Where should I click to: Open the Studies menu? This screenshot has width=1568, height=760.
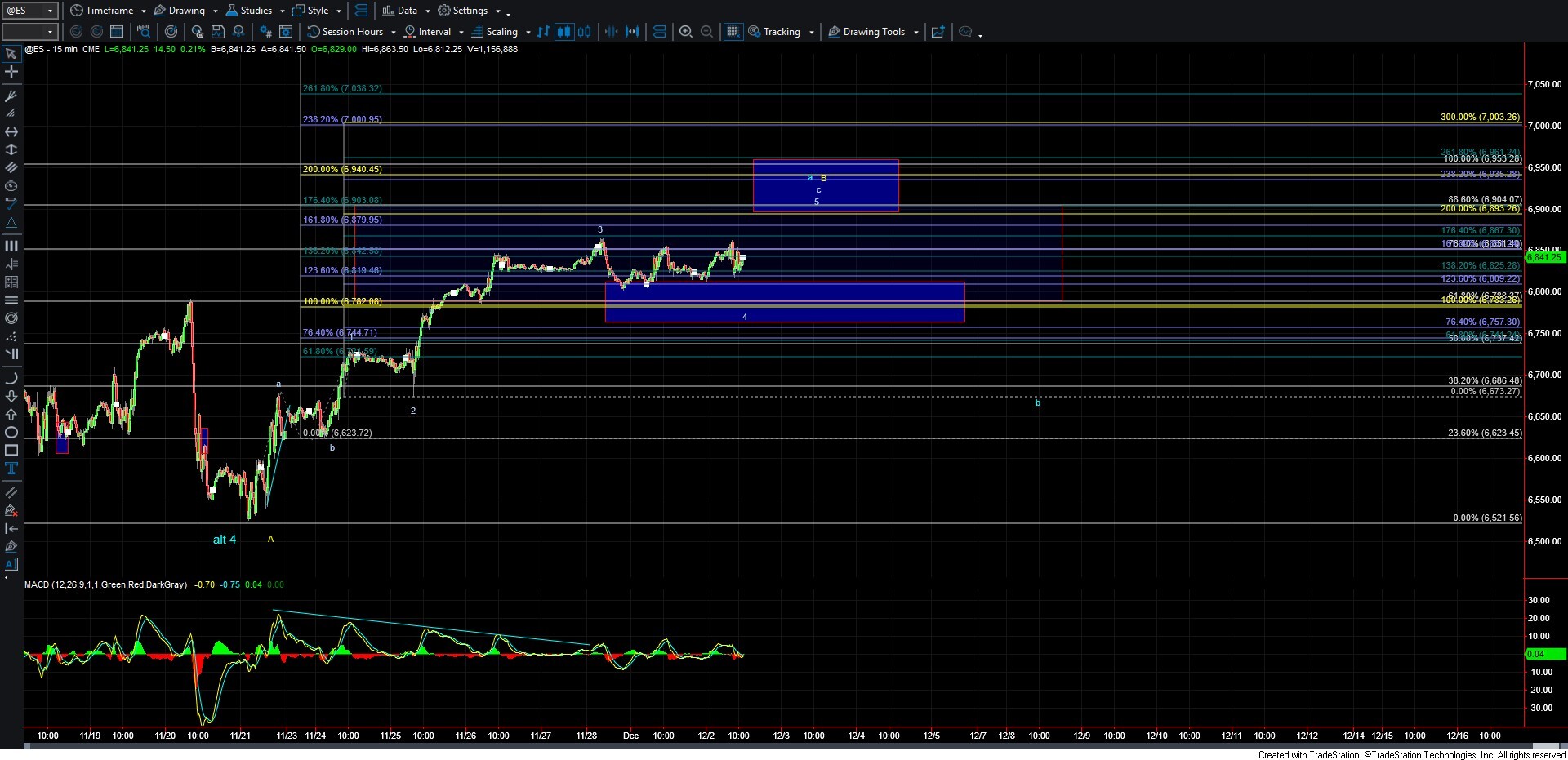tap(255, 11)
